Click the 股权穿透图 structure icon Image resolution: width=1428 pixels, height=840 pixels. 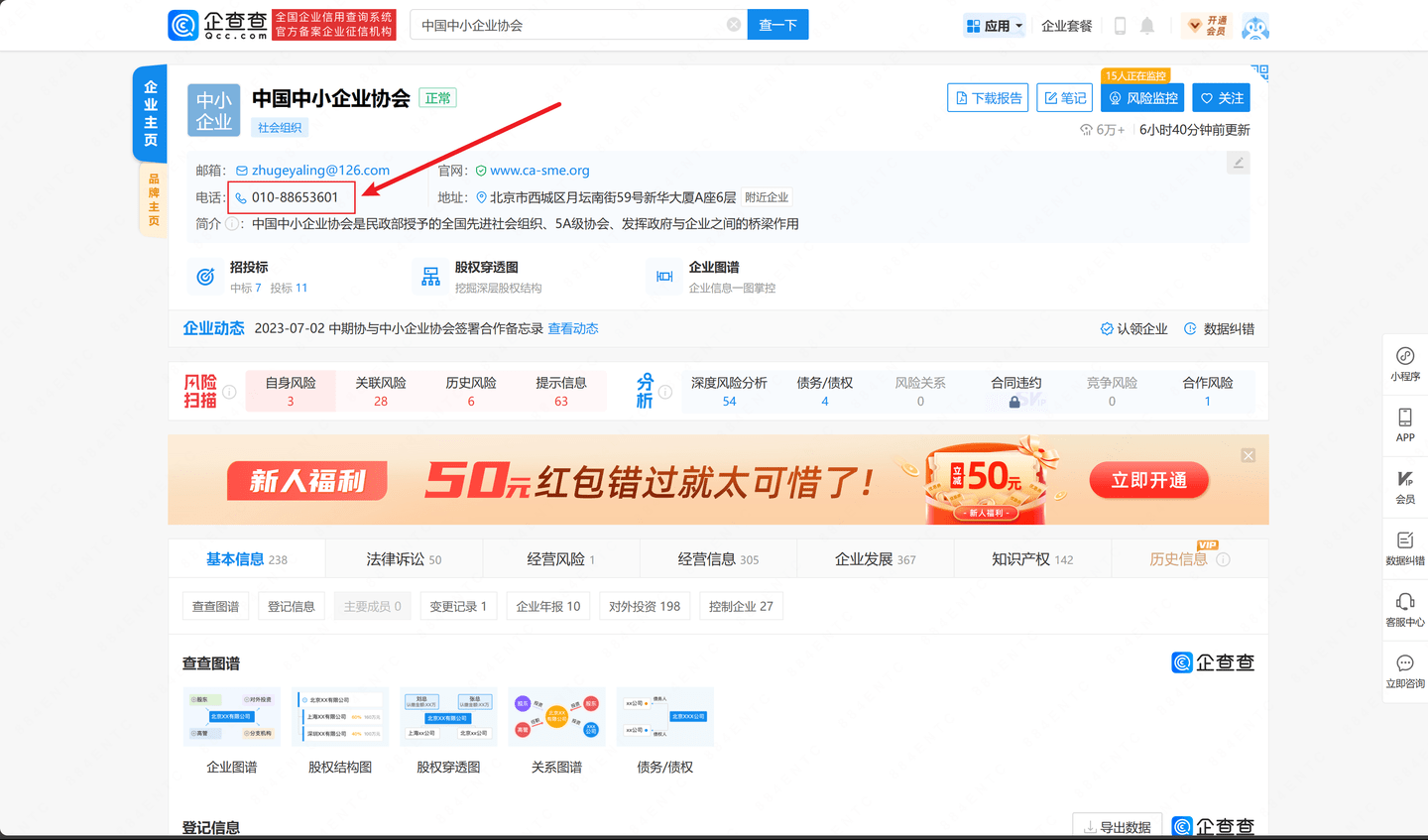point(430,277)
